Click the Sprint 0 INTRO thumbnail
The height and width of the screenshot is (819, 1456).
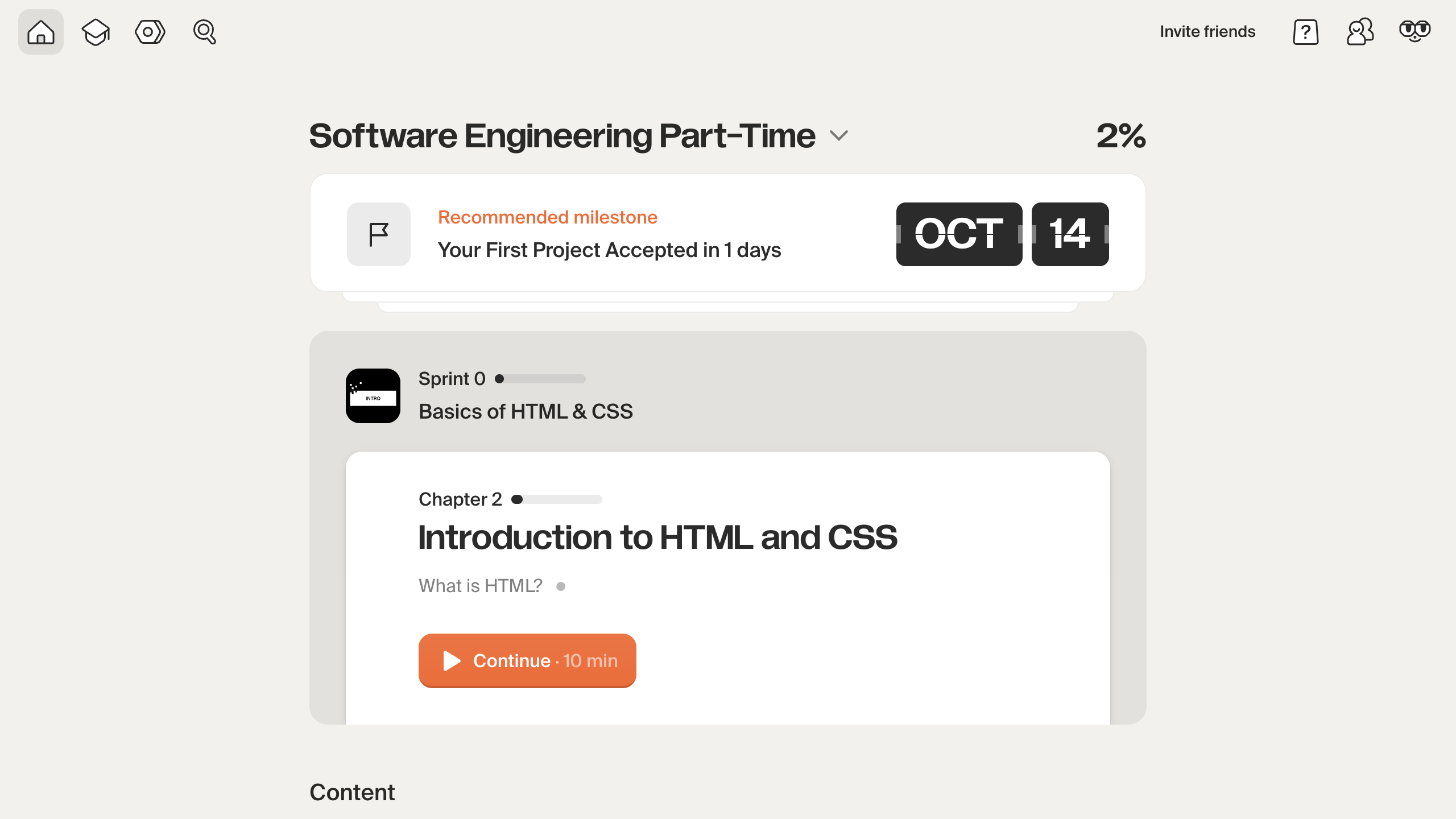pyautogui.click(x=373, y=396)
